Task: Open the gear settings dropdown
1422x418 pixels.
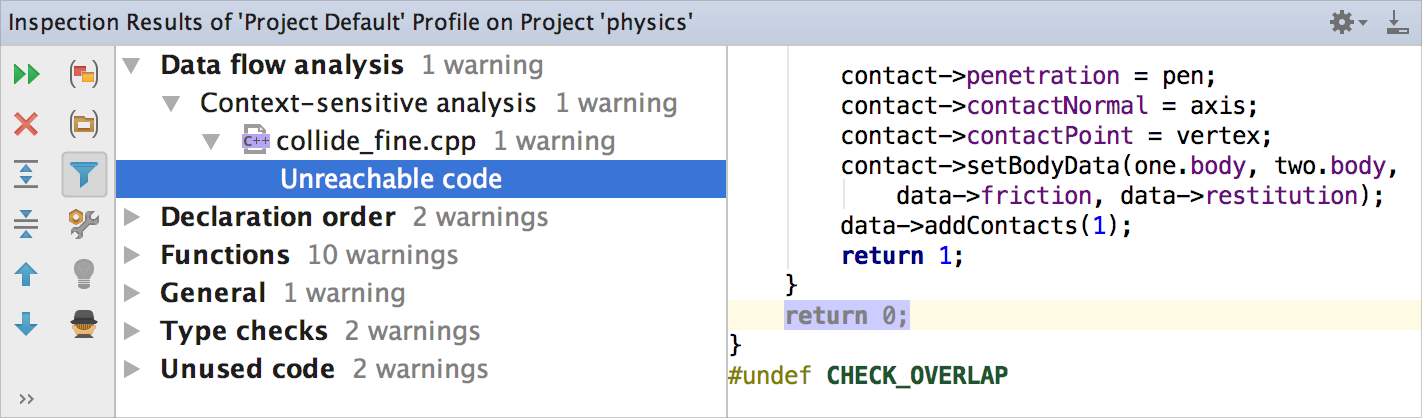Action: [1348, 22]
